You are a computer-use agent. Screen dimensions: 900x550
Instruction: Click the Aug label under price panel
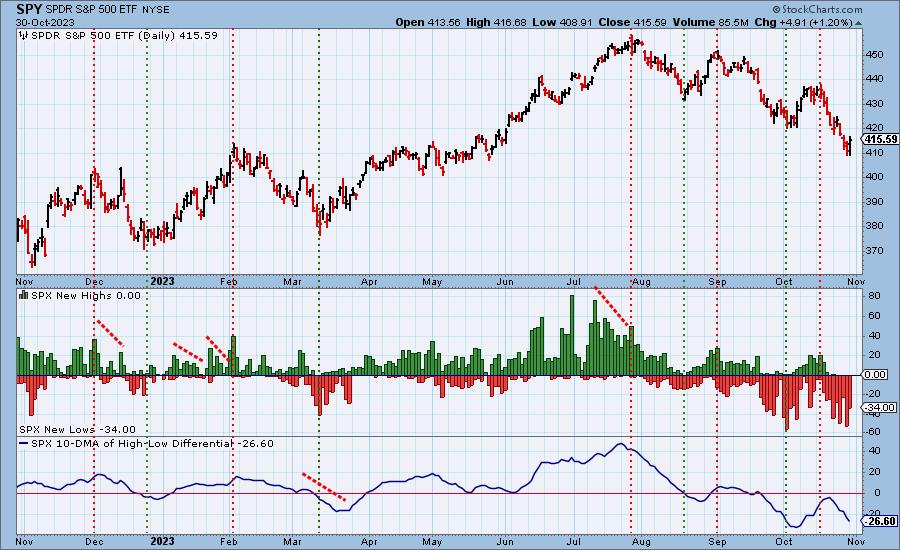coord(641,282)
